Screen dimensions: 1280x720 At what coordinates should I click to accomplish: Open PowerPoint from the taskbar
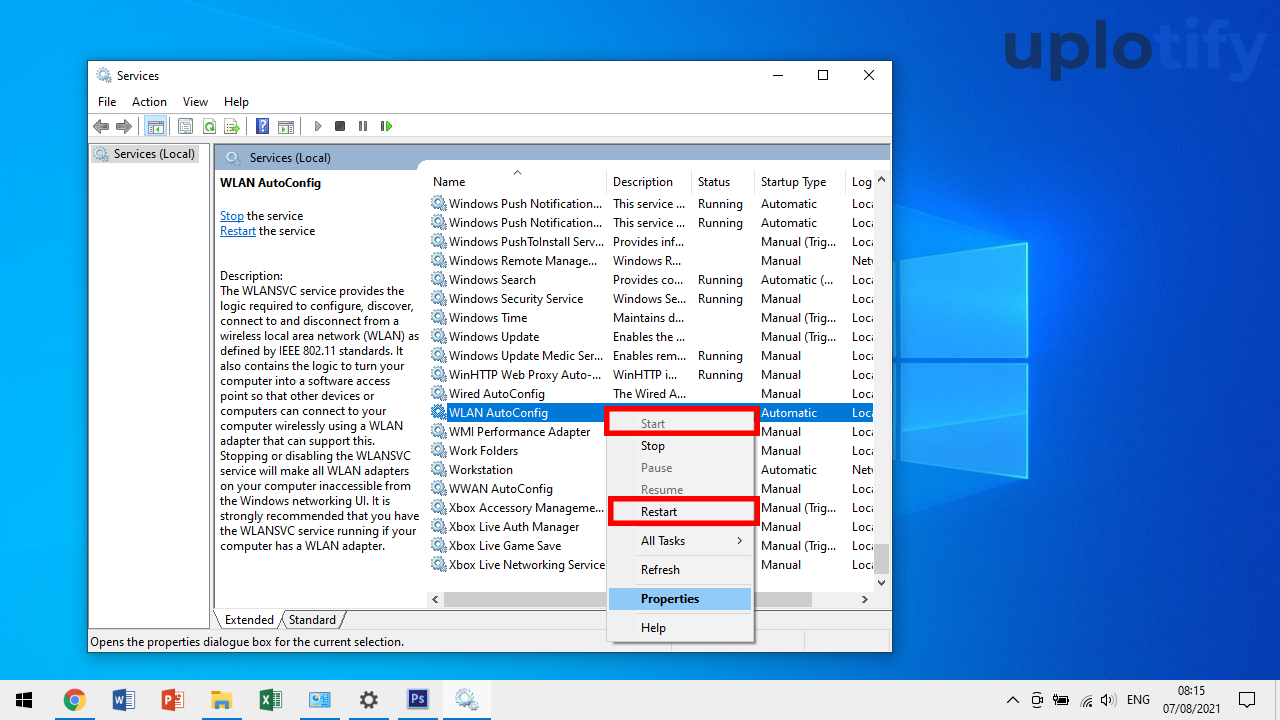click(172, 700)
